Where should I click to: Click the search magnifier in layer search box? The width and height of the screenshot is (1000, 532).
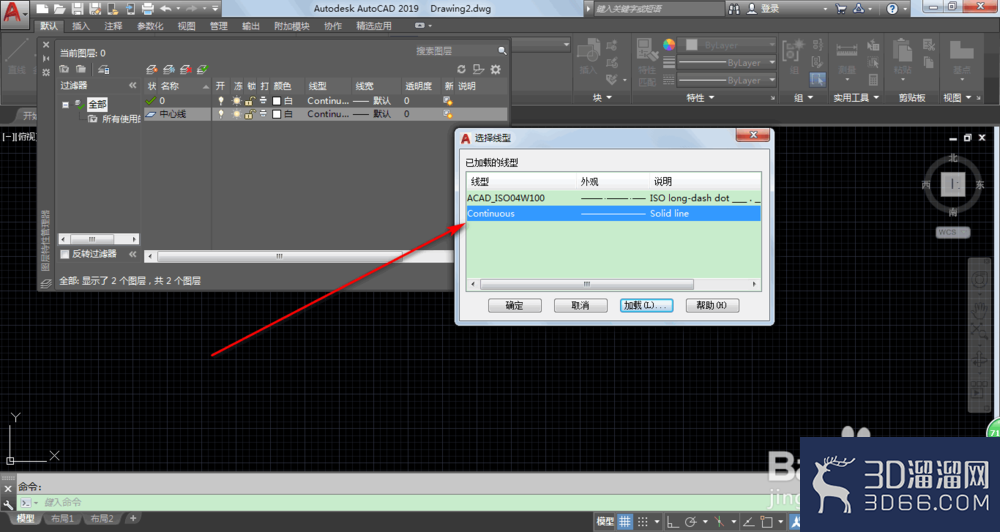[502, 50]
